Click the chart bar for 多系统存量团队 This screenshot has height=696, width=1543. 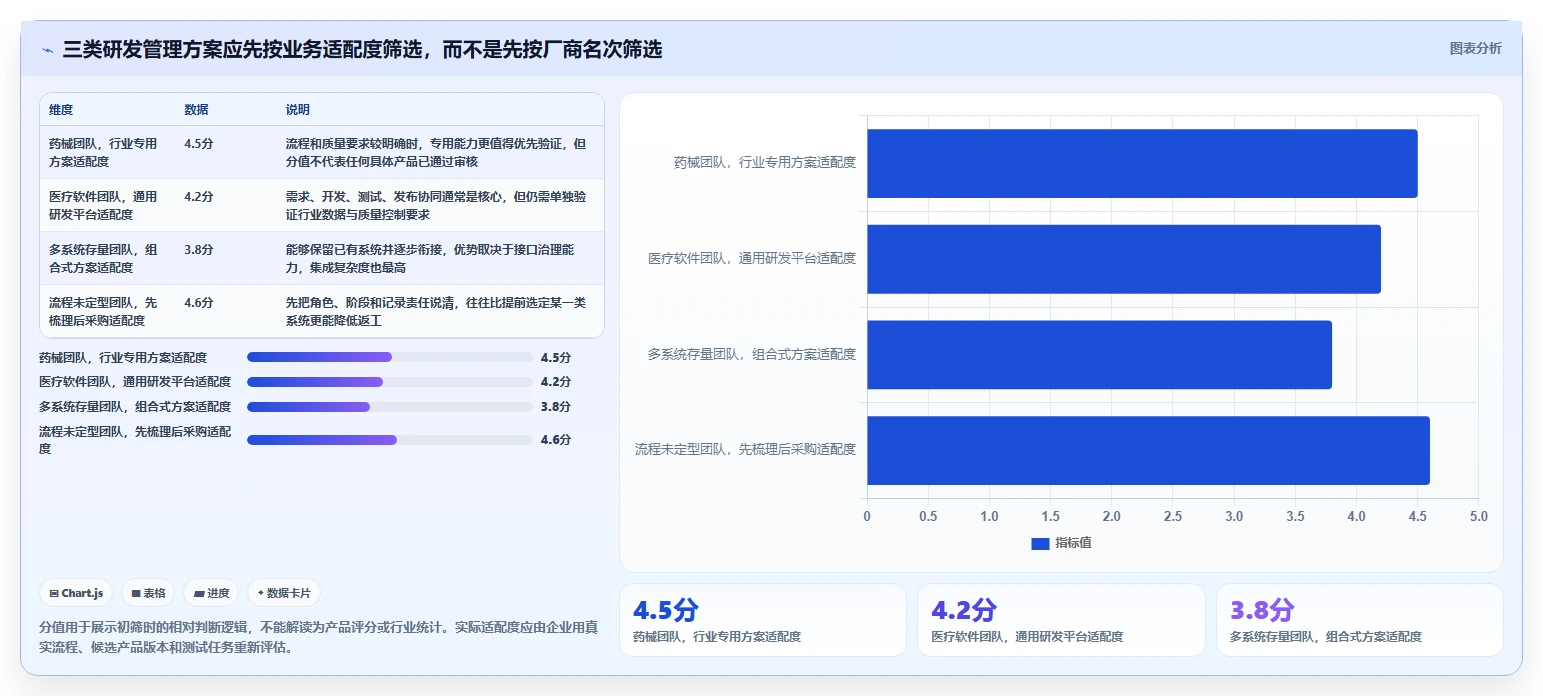point(1099,354)
